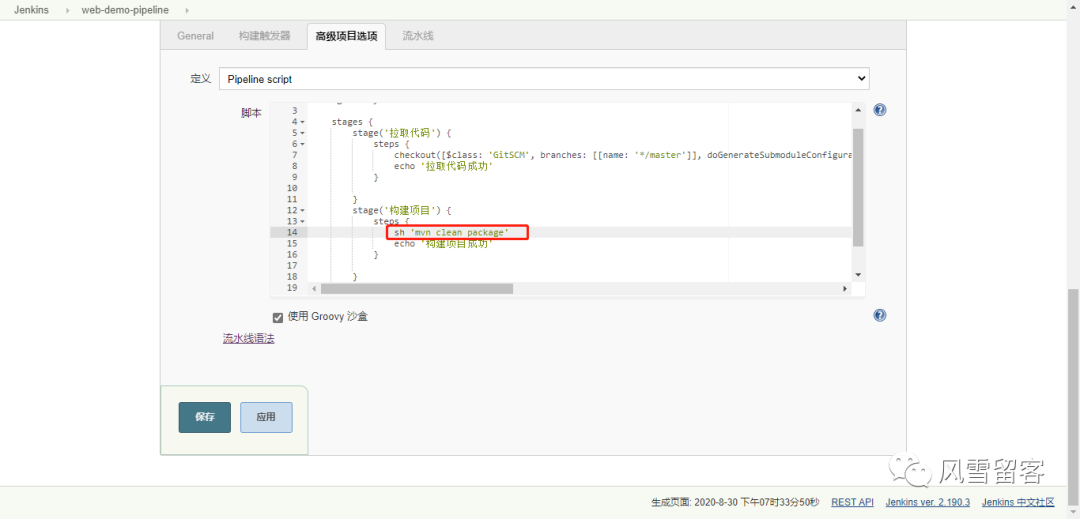Viewport: 1080px width, 519px height.
Task: Expand breadcrumb arrow after Jenkins
Action: [68, 10]
